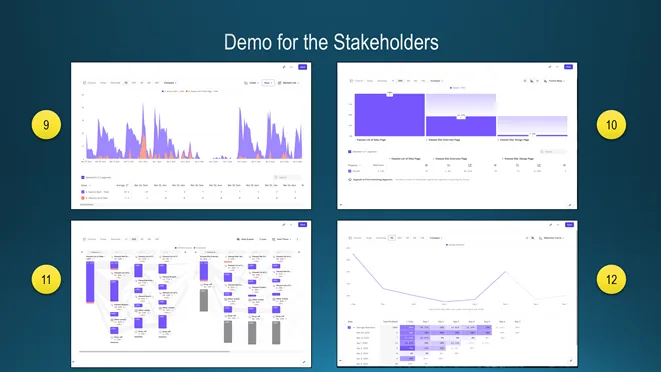Toggle the purple segment A row checkbox
The width and height of the screenshot is (661, 372).
(x=83, y=192)
